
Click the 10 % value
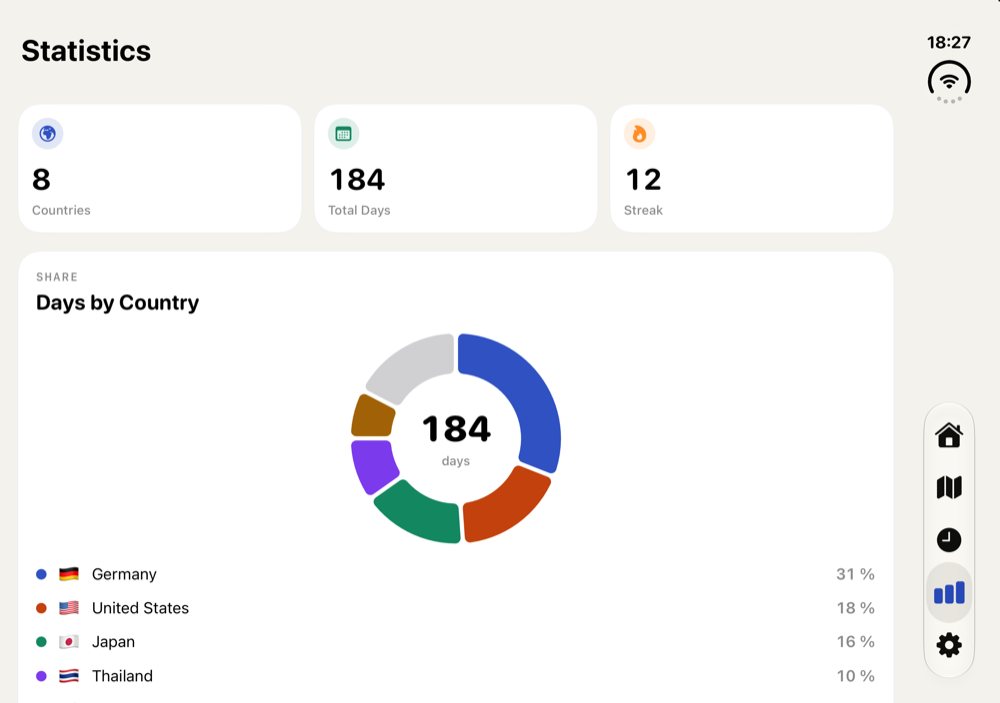[x=855, y=676]
